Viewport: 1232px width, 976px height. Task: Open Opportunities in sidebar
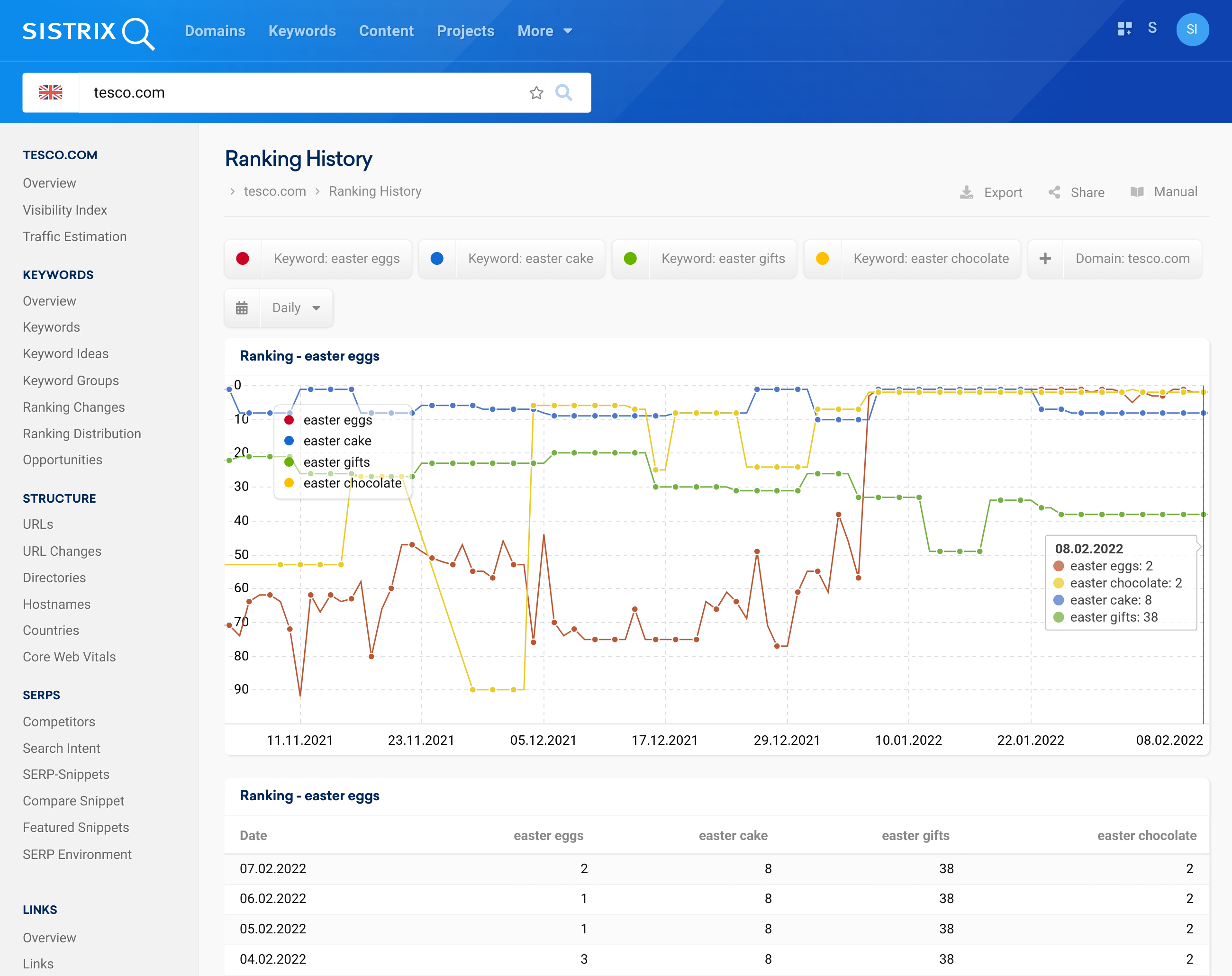click(62, 460)
